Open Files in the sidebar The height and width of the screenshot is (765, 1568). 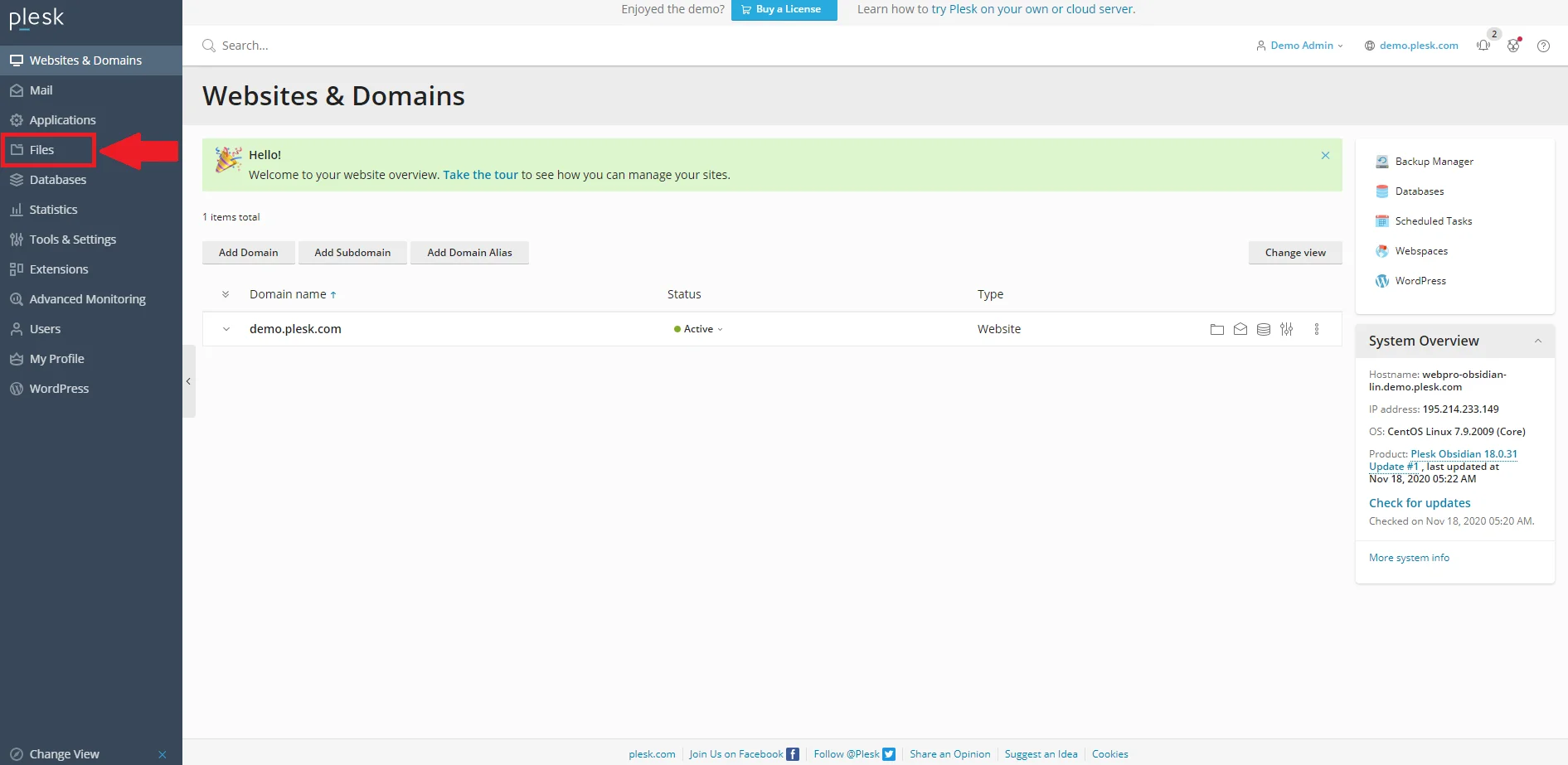tap(42, 150)
